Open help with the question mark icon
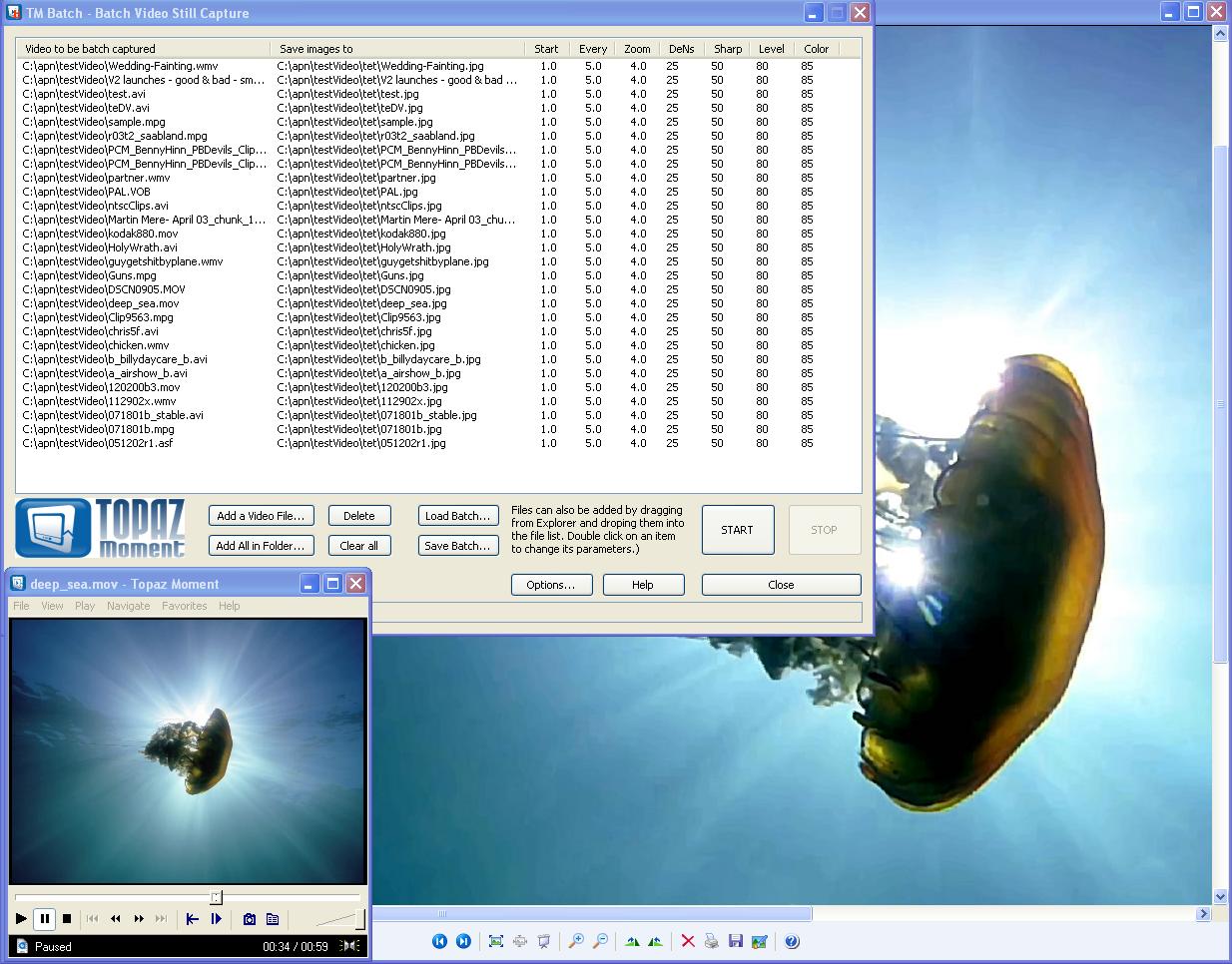The width and height of the screenshot is (1232, 964). click(792, 941)
